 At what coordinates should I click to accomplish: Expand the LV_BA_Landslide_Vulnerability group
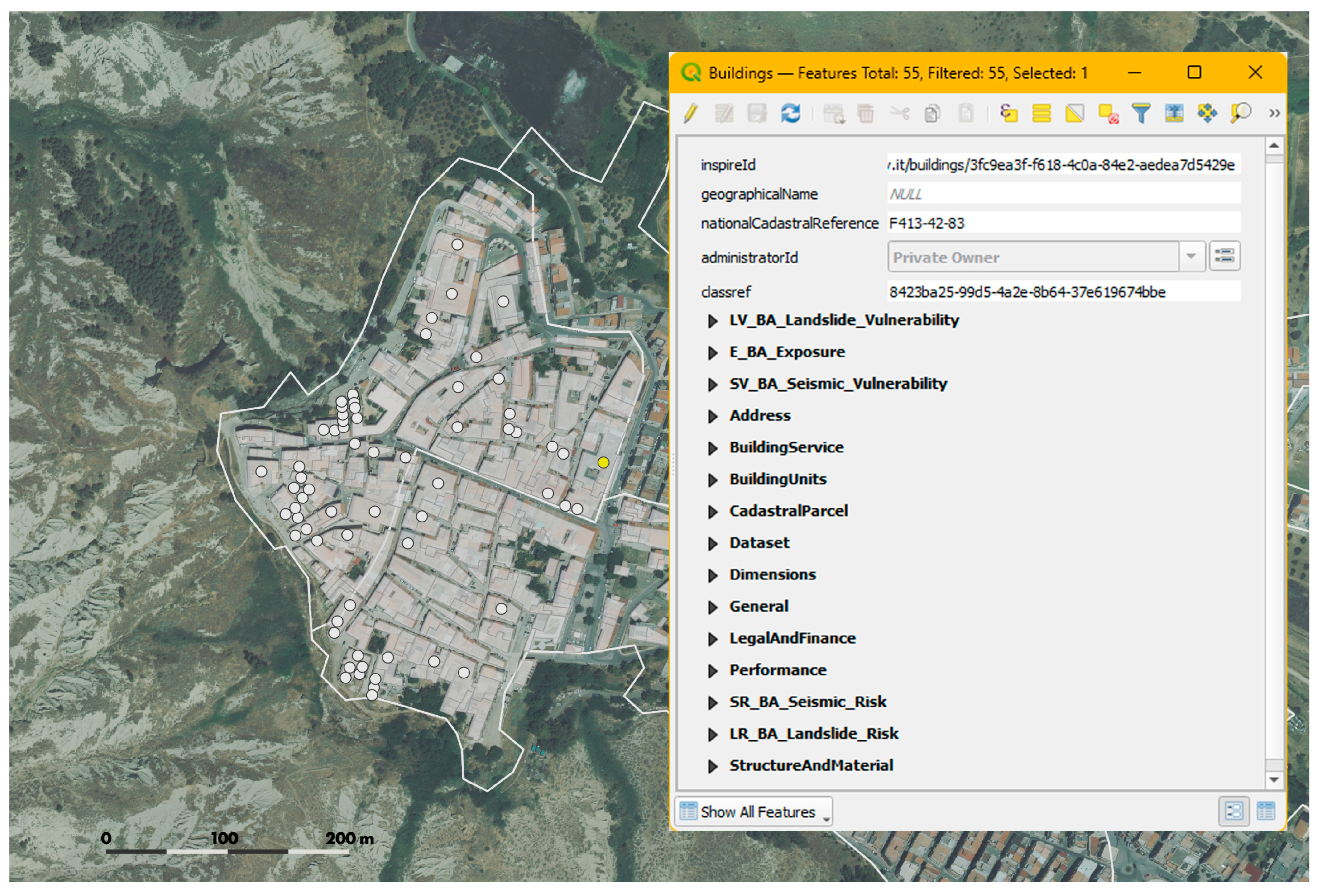click(713, 321)
